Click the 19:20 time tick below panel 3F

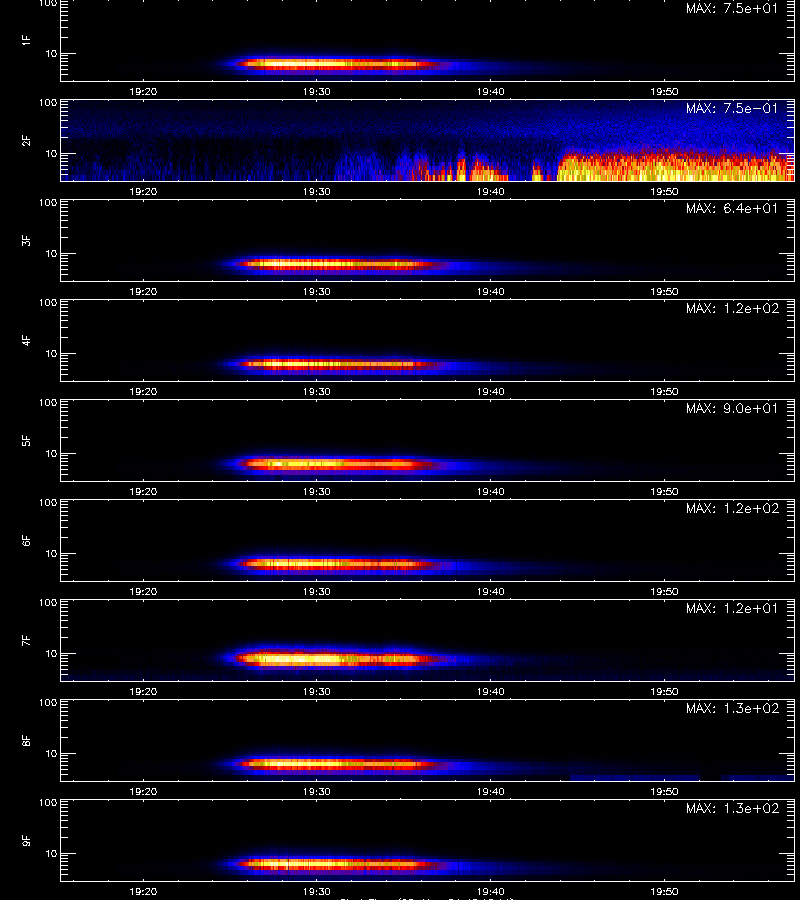(x=143, y=291)
